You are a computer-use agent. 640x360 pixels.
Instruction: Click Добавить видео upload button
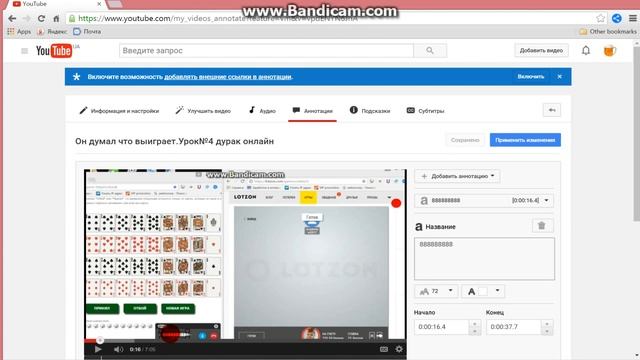click(x=541, y=51)
